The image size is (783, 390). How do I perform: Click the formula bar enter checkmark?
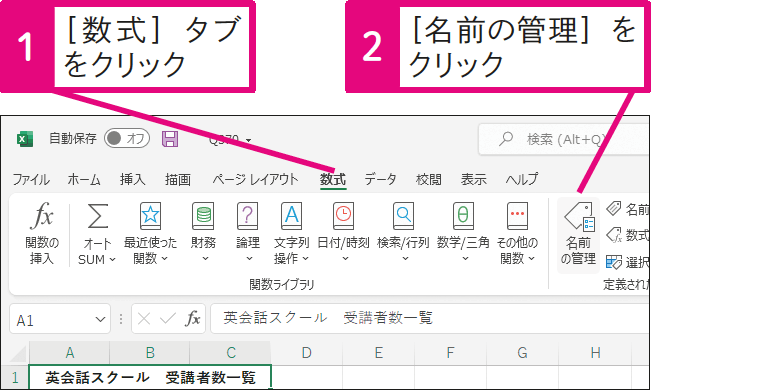point(168,319)
